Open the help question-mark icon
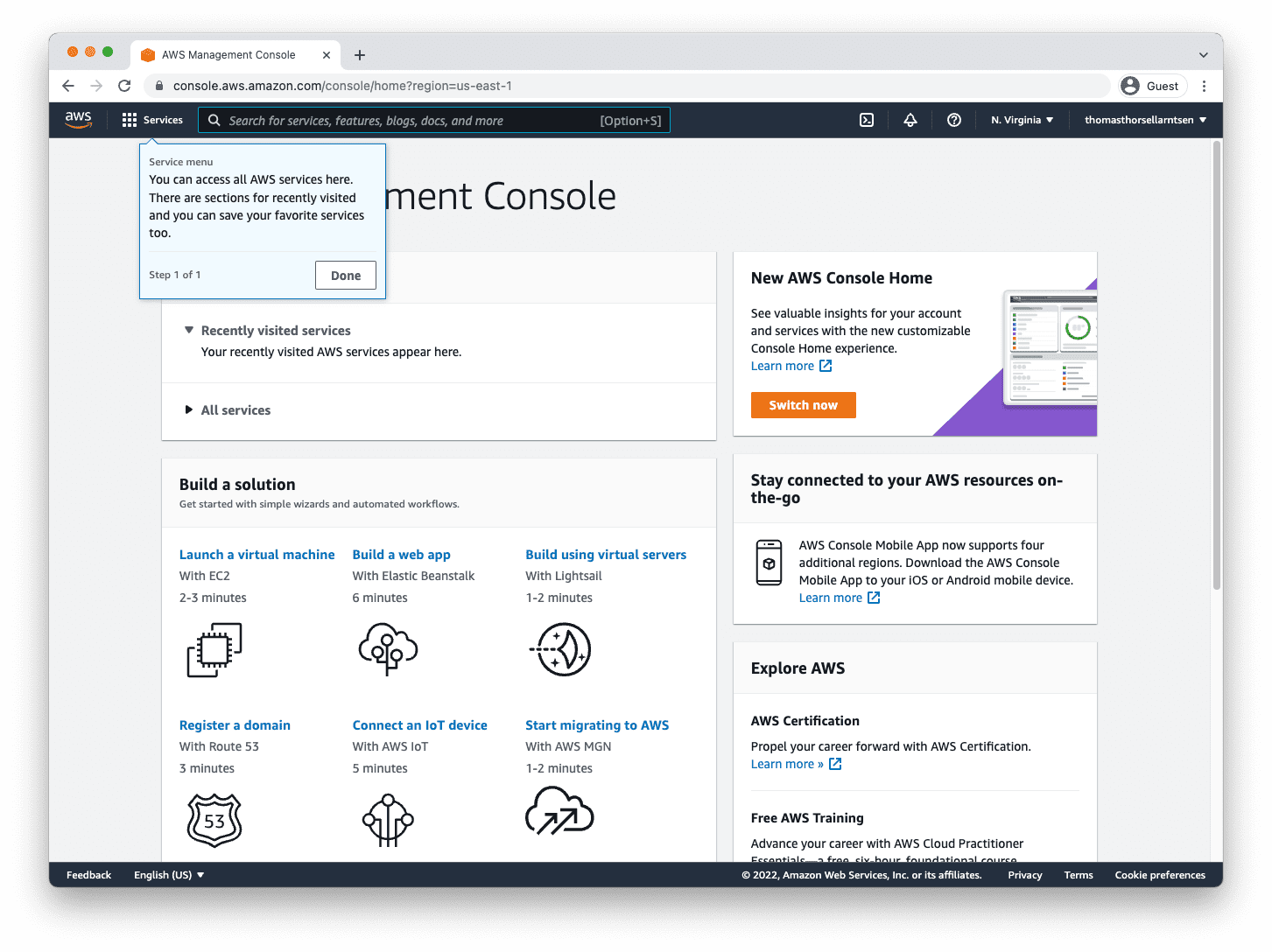 point(953,120)
